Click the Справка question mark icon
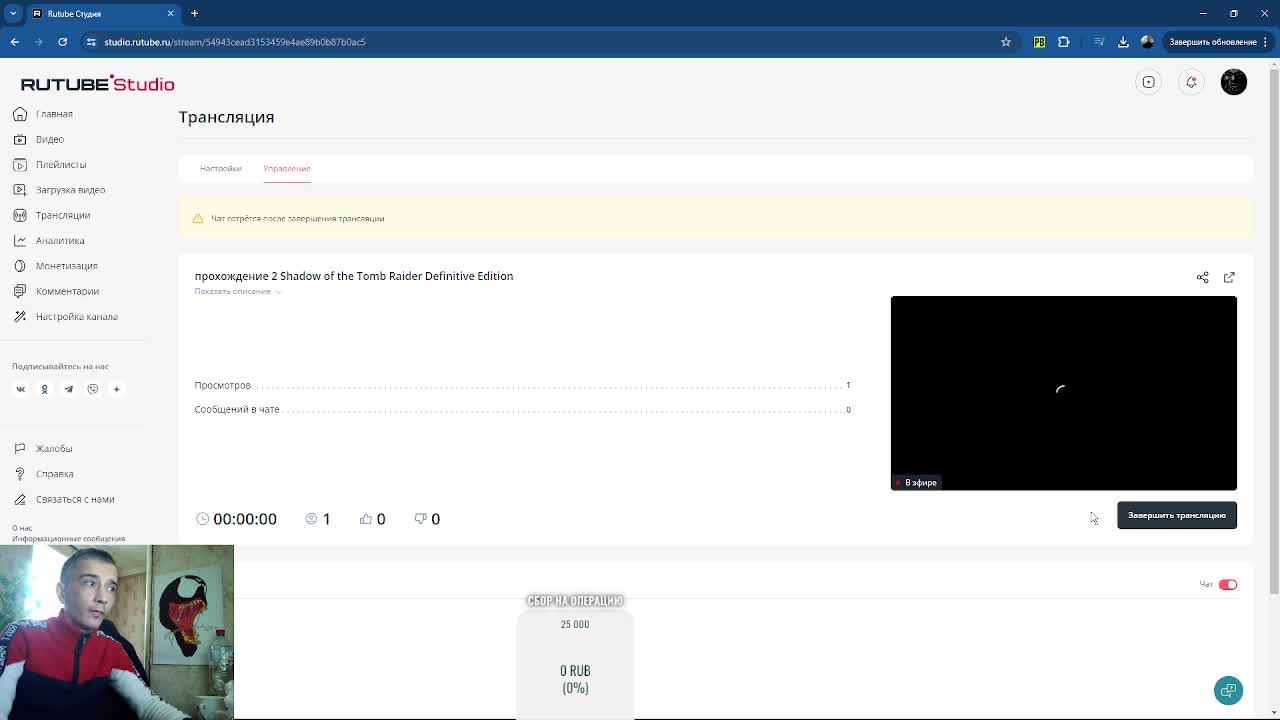Screen dimensions: 1280x720 20,474
